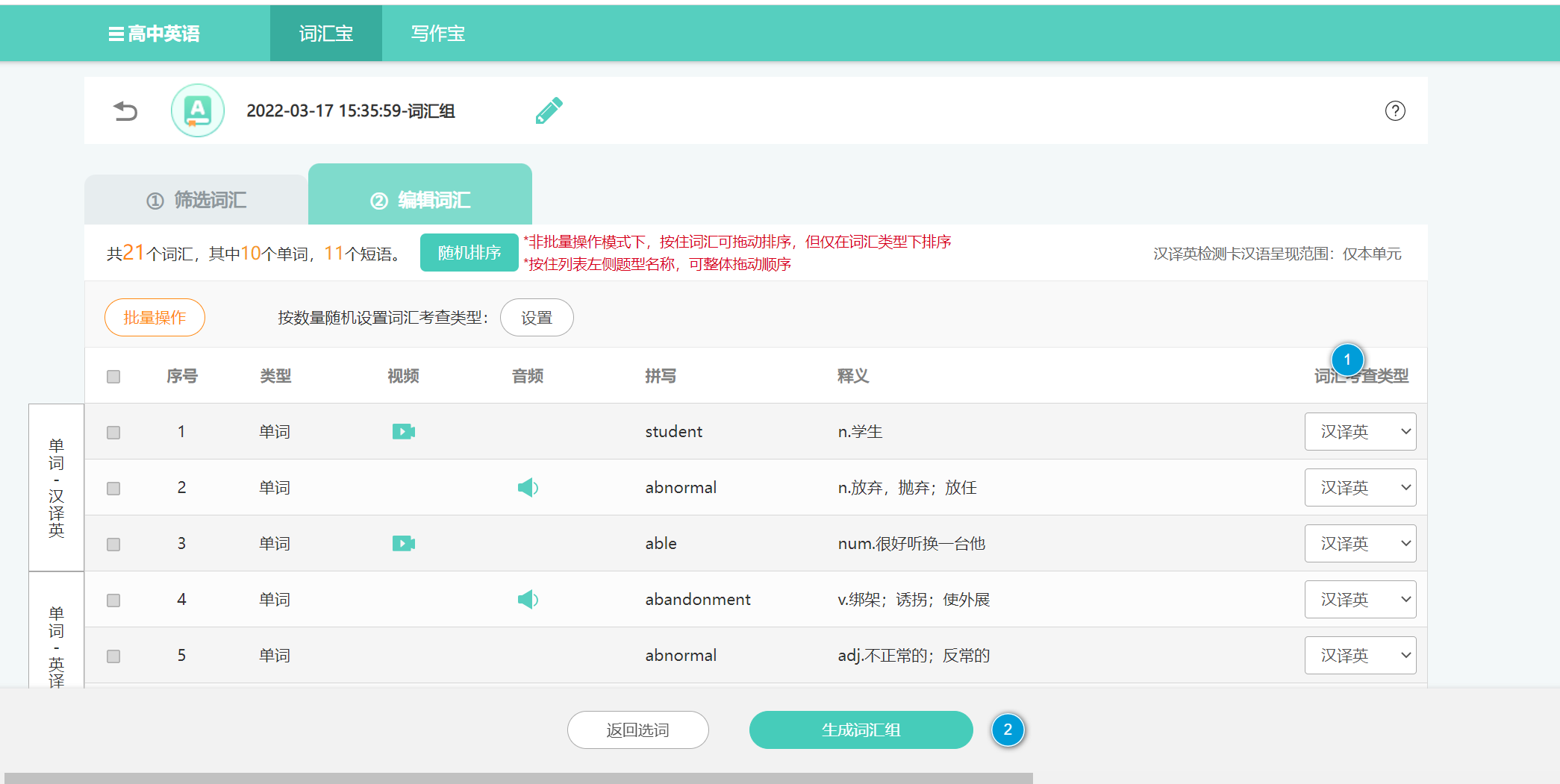1560x784 pixels.
Task: Check the box for row 1 student
Action: [x=113, y=433]
